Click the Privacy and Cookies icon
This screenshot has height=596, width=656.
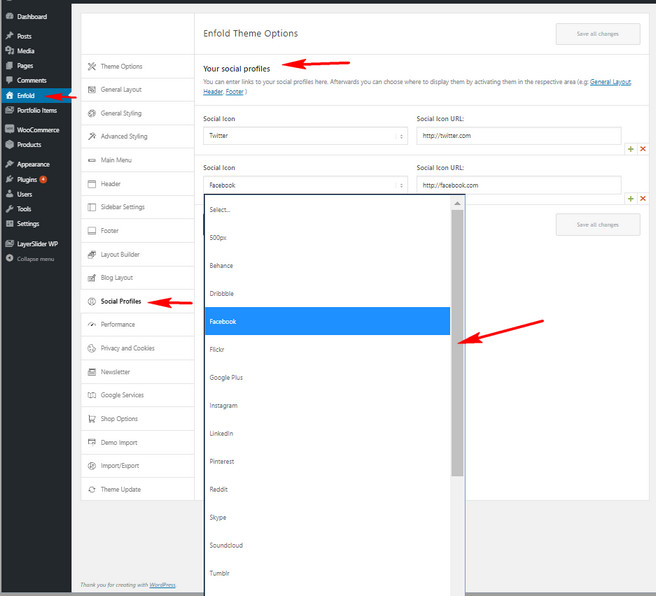[92, 348]
